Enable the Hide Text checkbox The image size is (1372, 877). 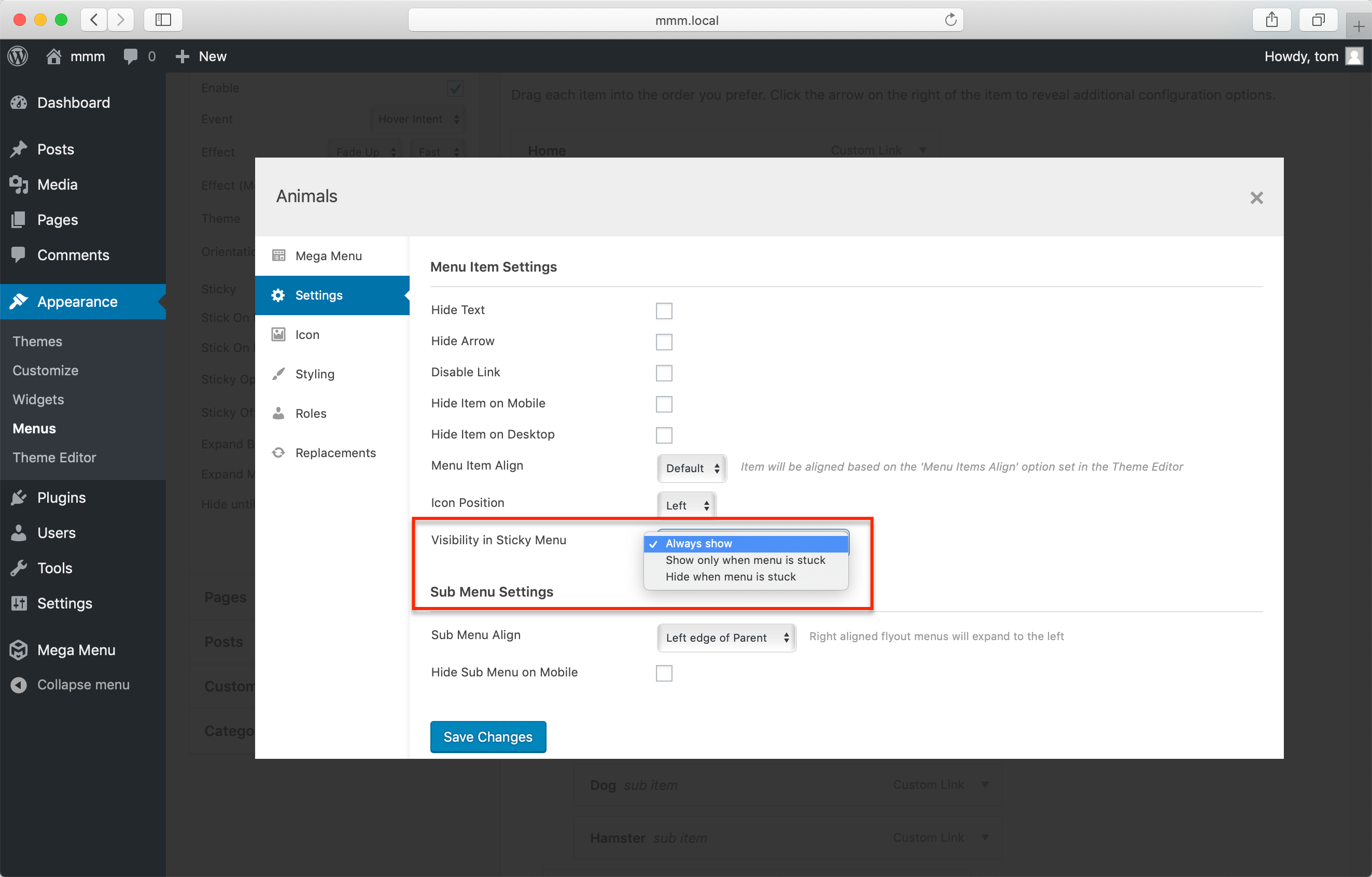point(664,311)
